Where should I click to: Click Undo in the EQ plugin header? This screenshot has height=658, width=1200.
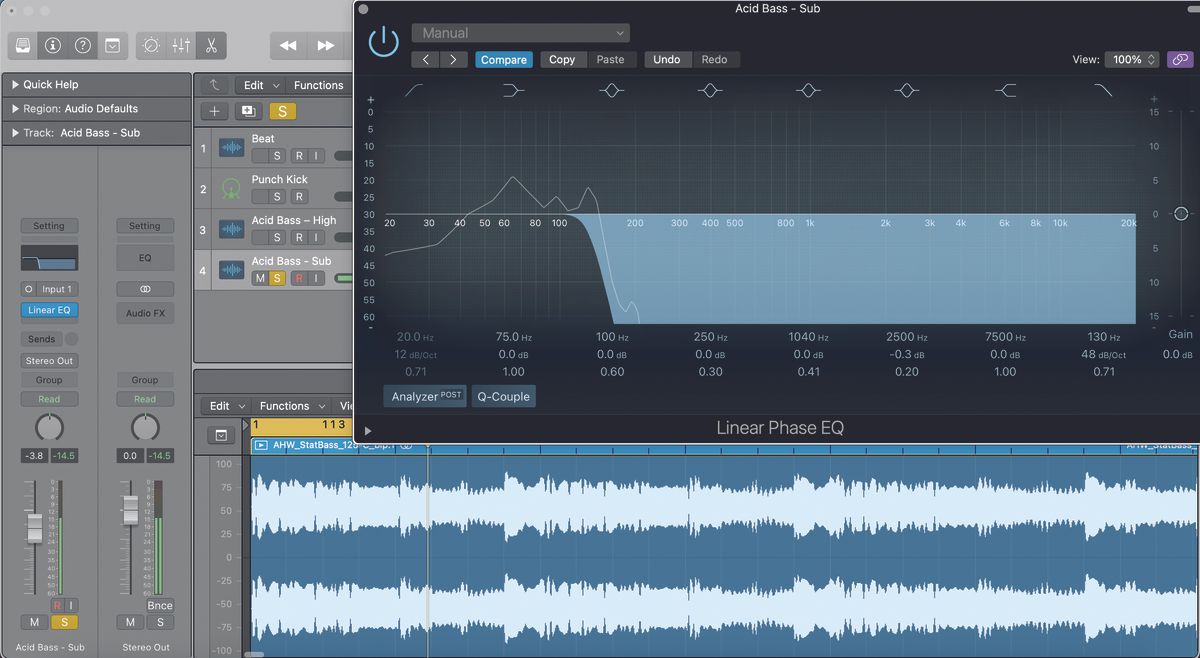tap(667, 59)
